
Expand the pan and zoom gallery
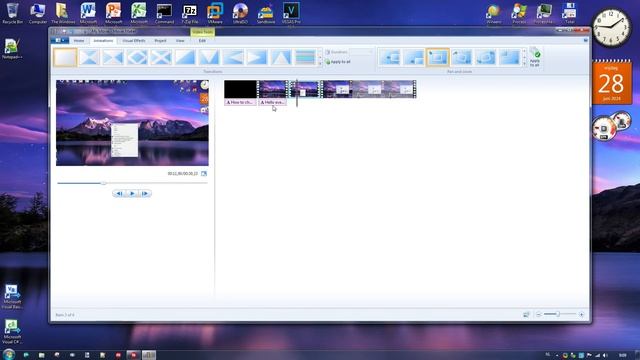[524, 64]
